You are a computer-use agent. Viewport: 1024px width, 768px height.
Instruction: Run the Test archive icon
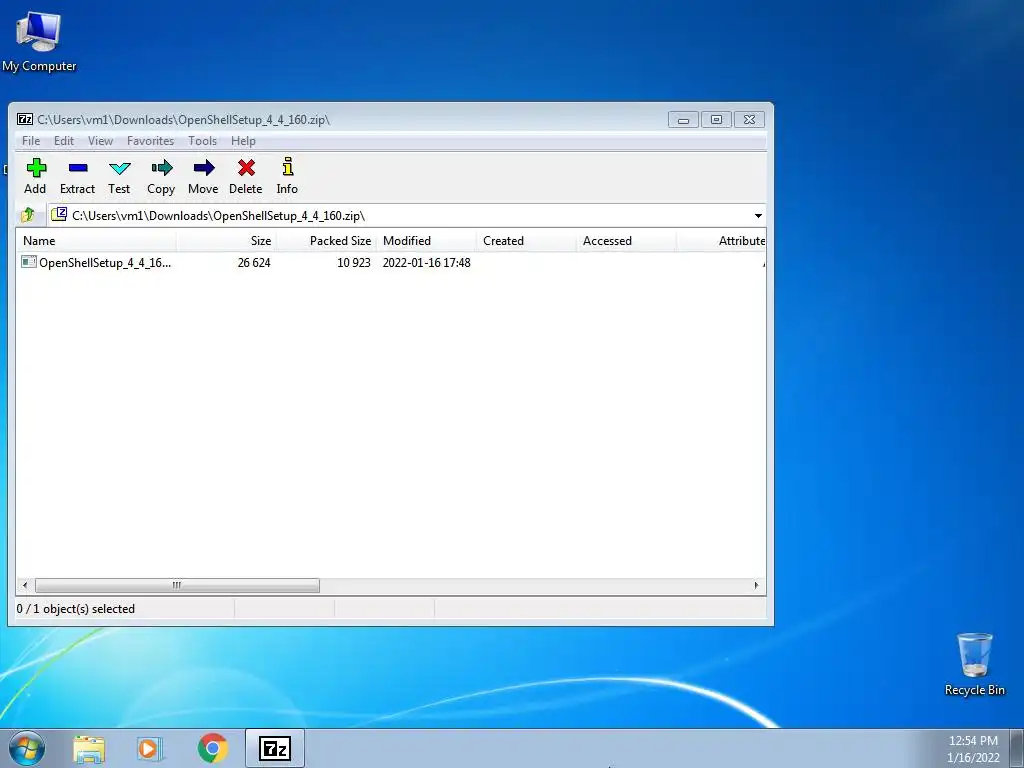tap(120, 168)
